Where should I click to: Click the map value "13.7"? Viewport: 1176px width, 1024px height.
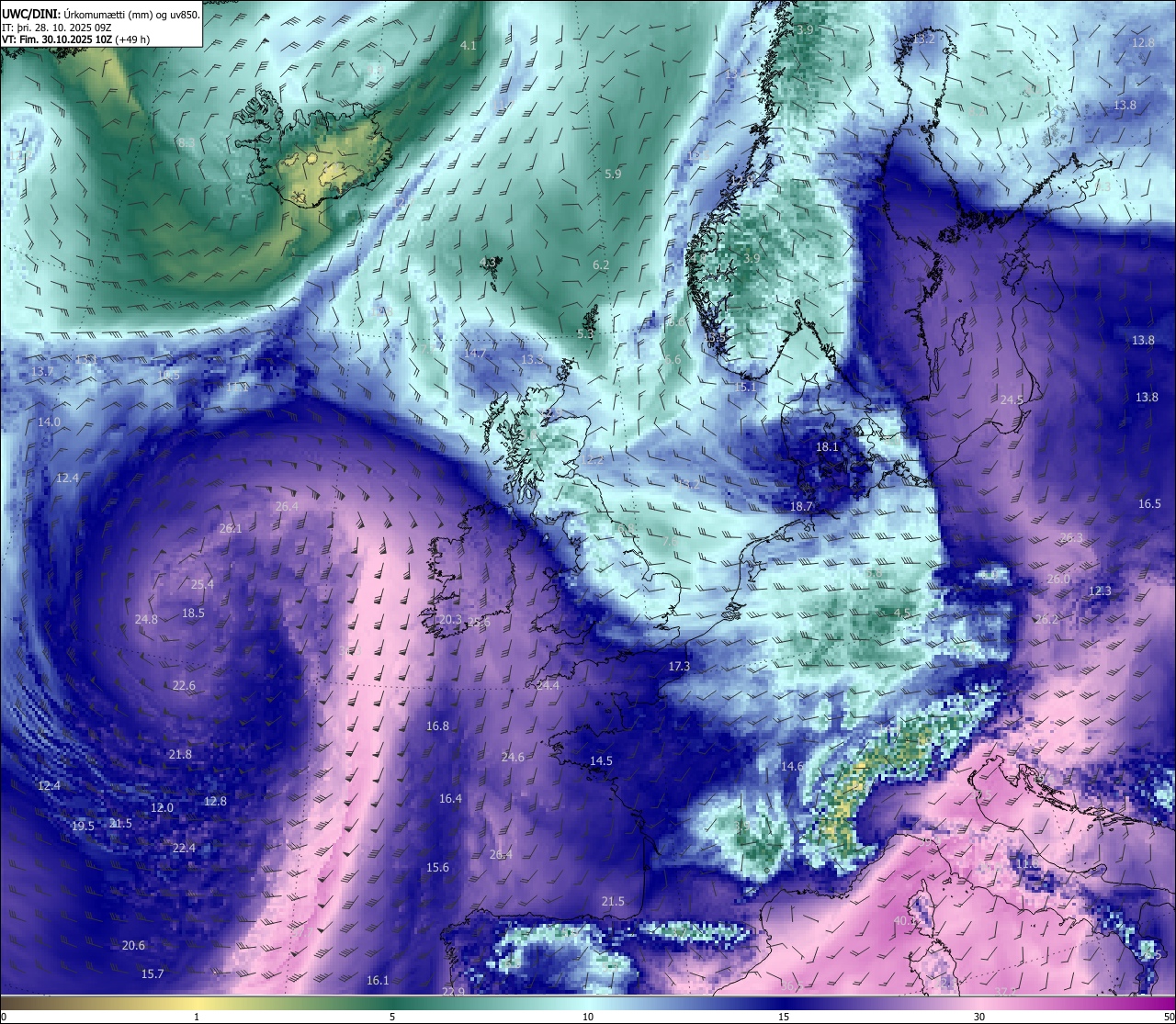click(42, 372)
